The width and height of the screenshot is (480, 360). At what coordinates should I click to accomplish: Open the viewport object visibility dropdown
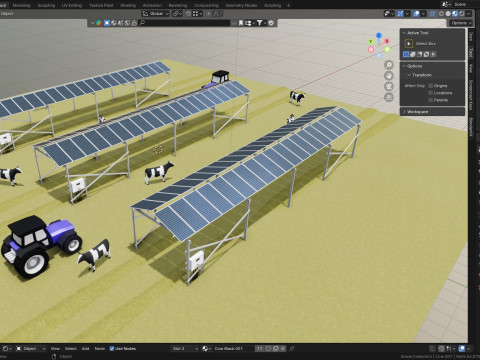click(389, 14)
